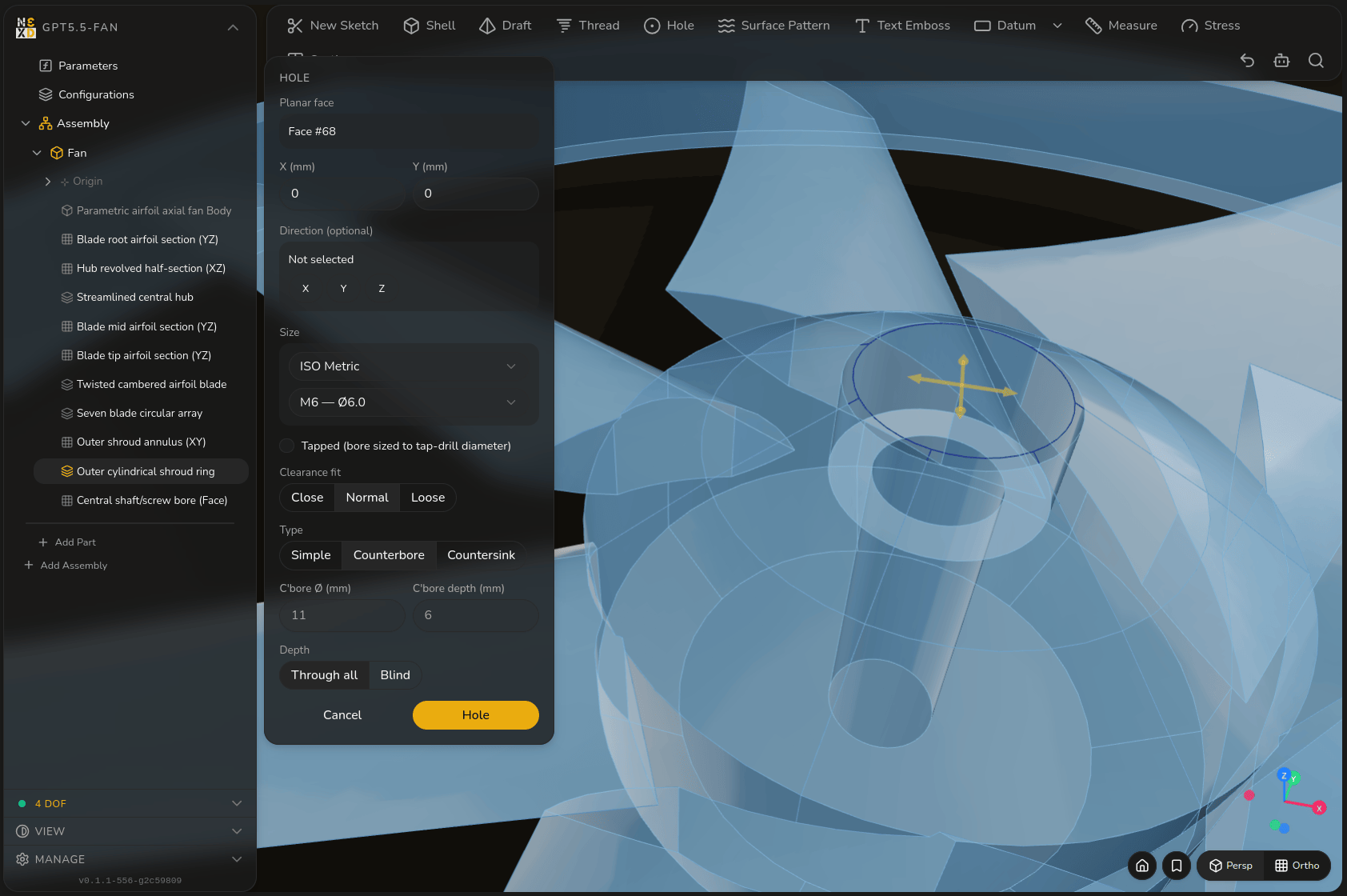Select the Hole tool in toolbar
The image size is (1347, 896).
(x=670, y=26)
